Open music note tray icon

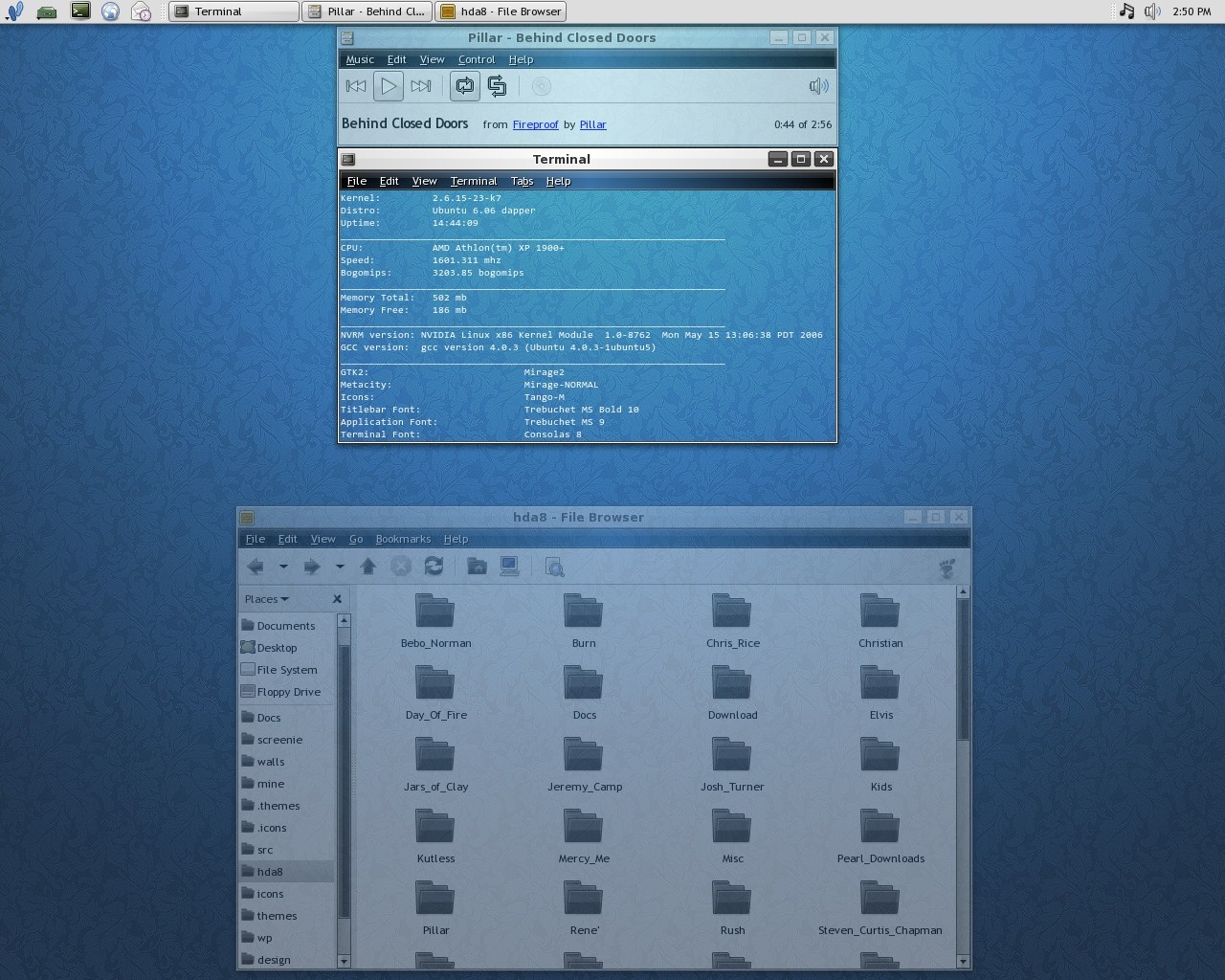point(1126,11)
